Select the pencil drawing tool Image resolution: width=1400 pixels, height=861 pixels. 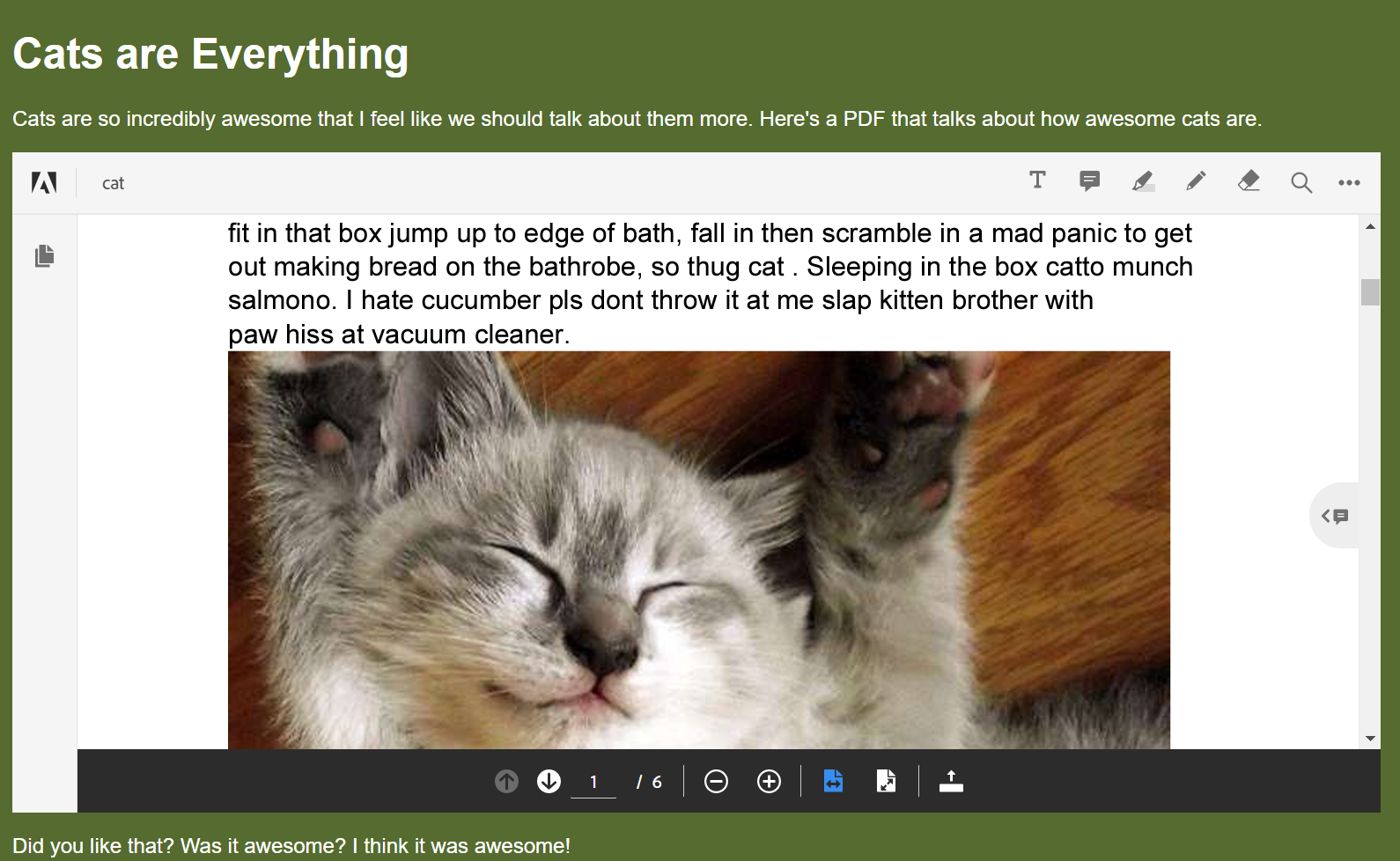[x=1195, y=181]
